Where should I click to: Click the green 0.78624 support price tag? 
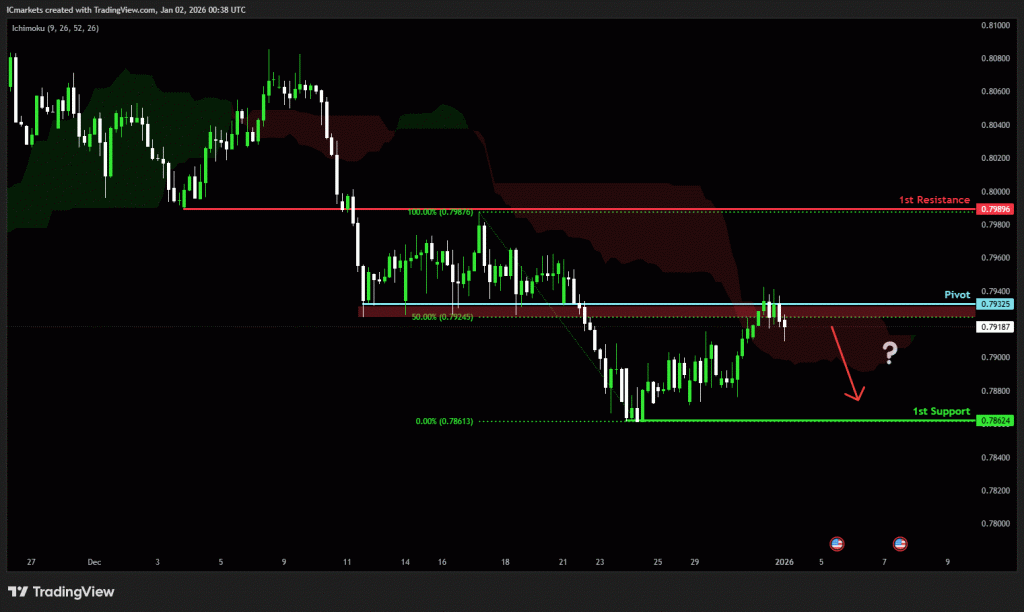tap(997, 421)
